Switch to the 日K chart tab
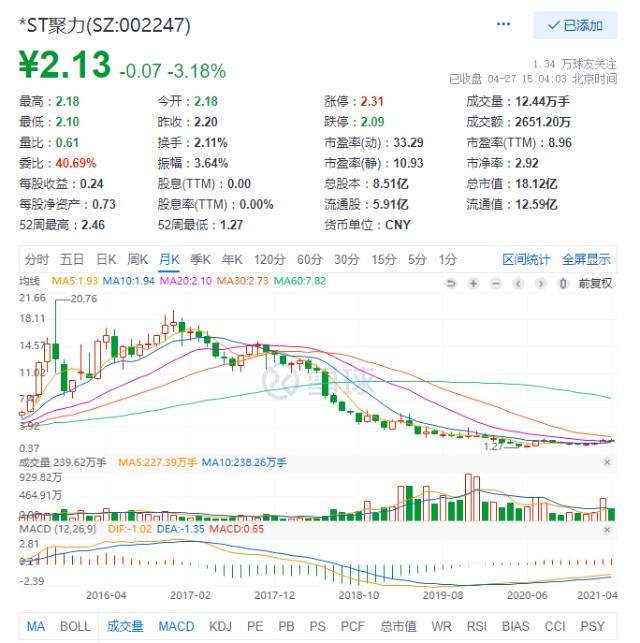 [106, 260]
